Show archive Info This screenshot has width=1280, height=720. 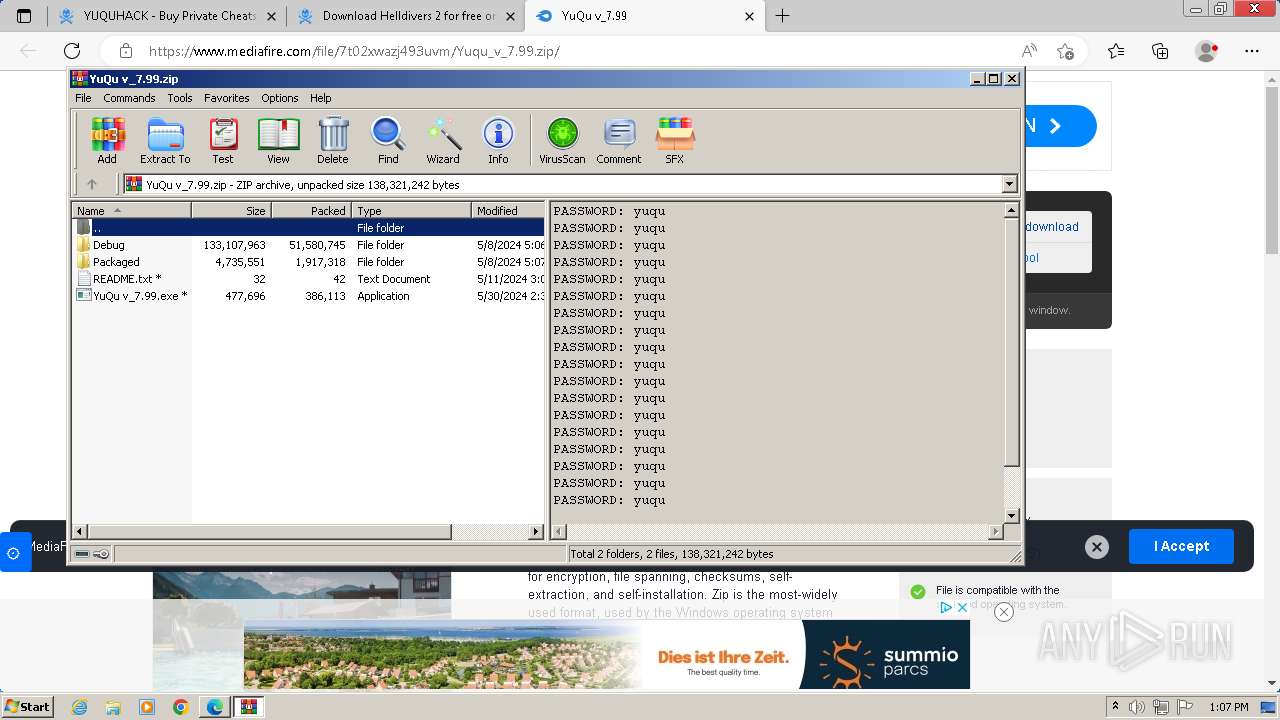498,141
